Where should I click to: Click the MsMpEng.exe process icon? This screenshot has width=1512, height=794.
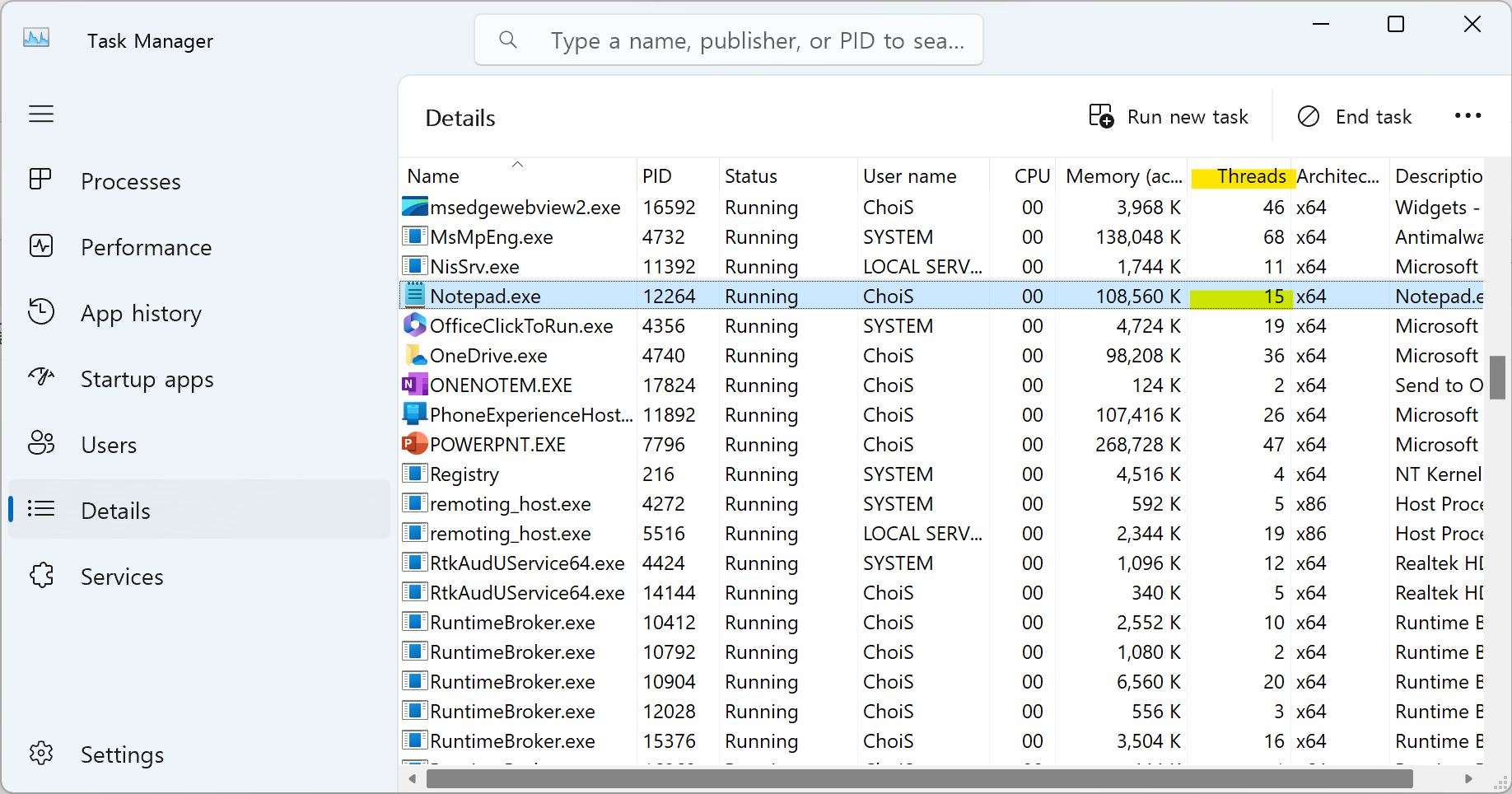pos(414,236)
